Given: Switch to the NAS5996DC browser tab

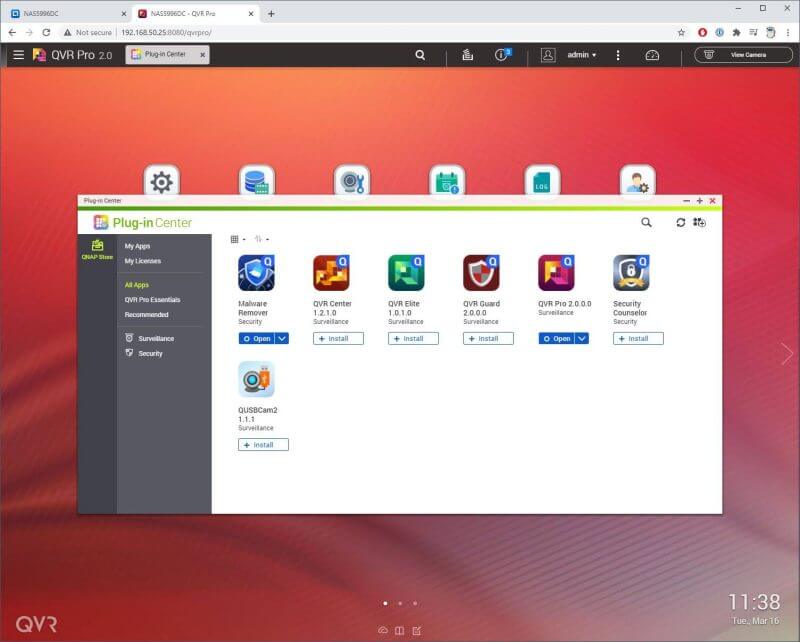Looking at the screenshot, I should pyautogui.click(x=68, y=14).
